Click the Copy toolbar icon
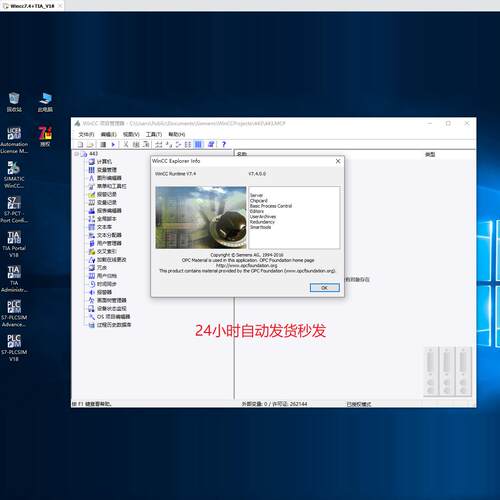The height and width of the screenshot is (500, 500). tap(136, 144)
